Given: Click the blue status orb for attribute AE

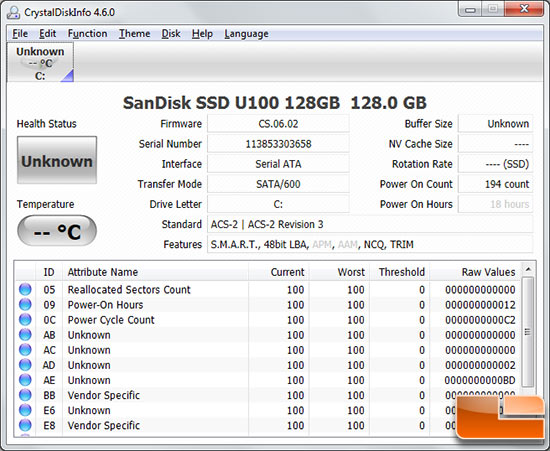Looking at the screenshot, I should tap(25, 380).
